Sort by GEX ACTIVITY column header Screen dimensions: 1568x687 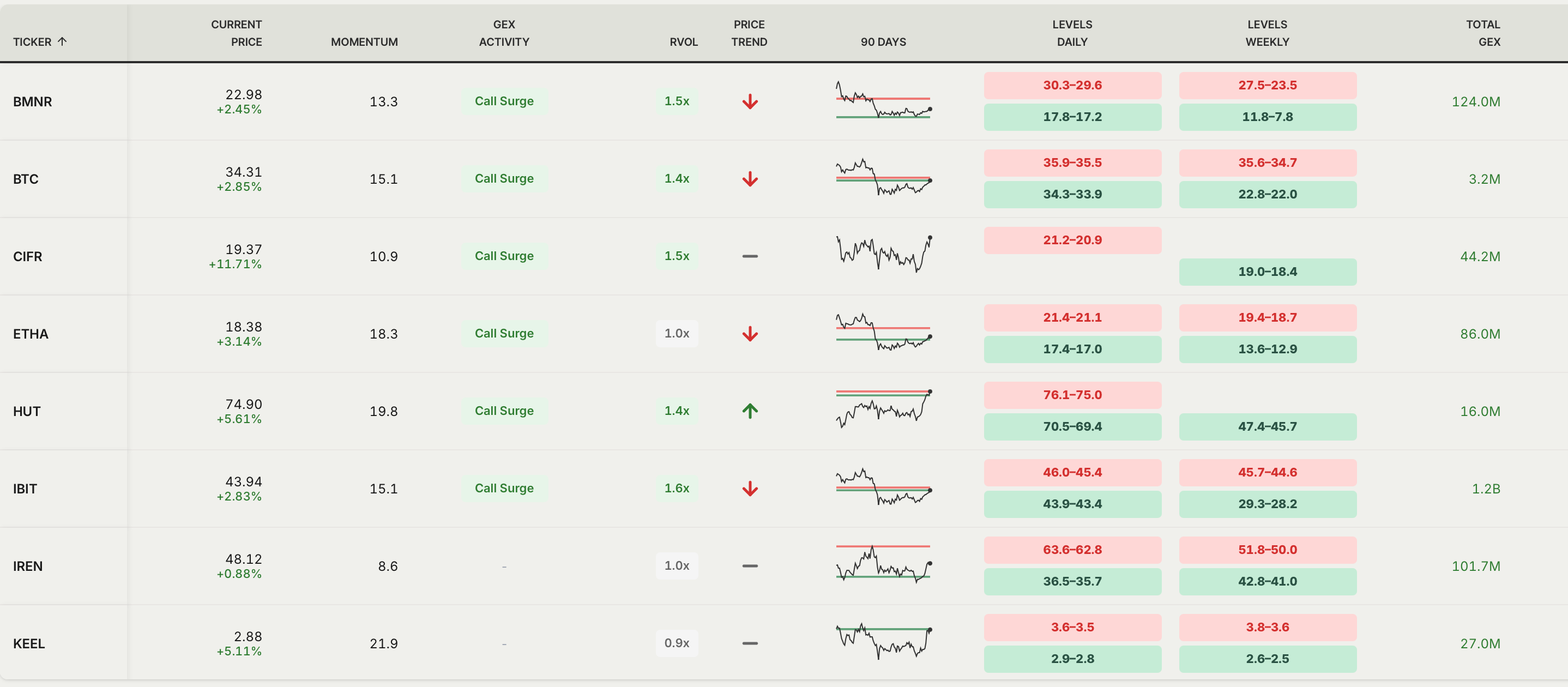503,33
